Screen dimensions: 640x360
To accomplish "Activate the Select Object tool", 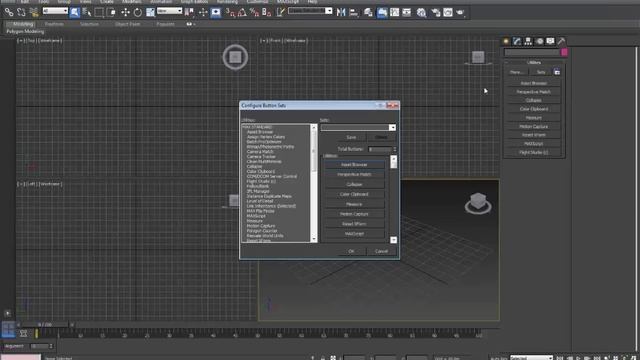I will [x=75, y=12].
